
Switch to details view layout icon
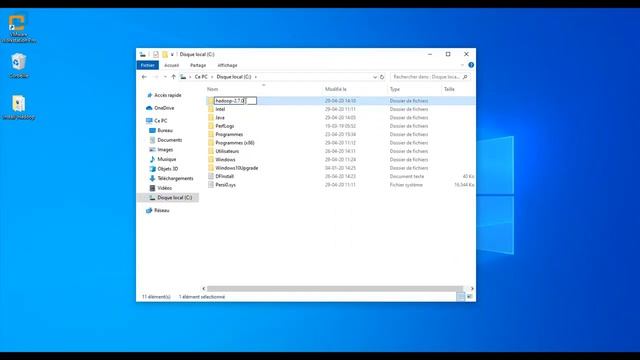coord(460,297)
